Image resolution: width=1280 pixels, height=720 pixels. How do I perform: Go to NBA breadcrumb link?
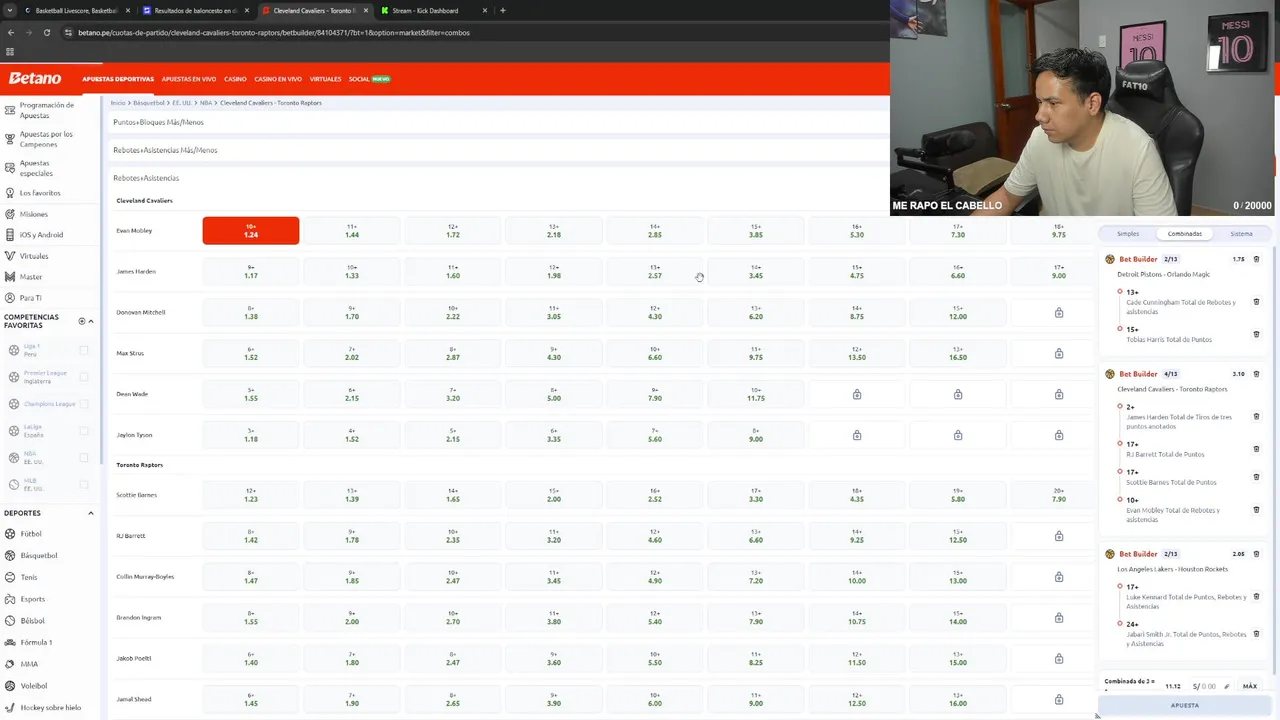(206, 103)
